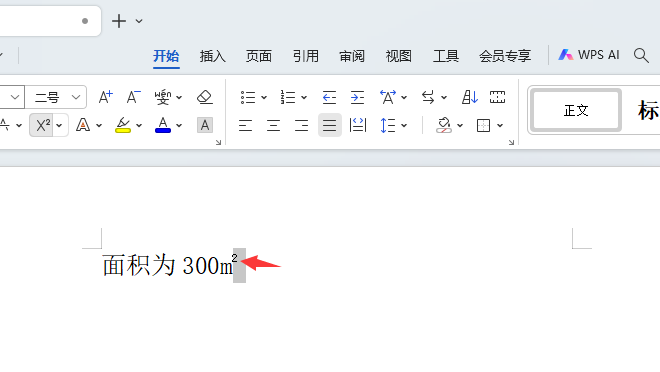Expand numbered list style dropdown

coord(304,98)
